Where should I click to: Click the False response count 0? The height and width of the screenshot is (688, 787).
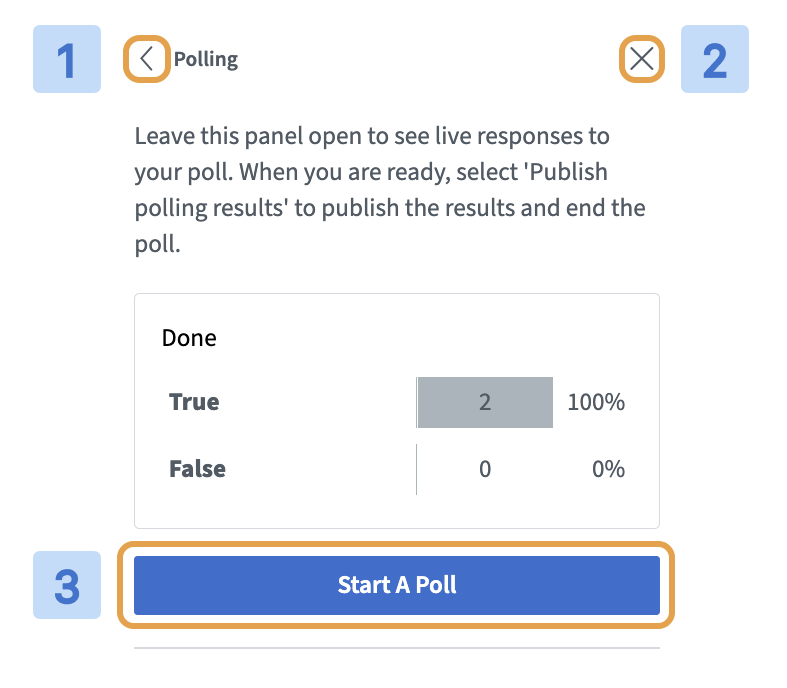coord(485,468)
